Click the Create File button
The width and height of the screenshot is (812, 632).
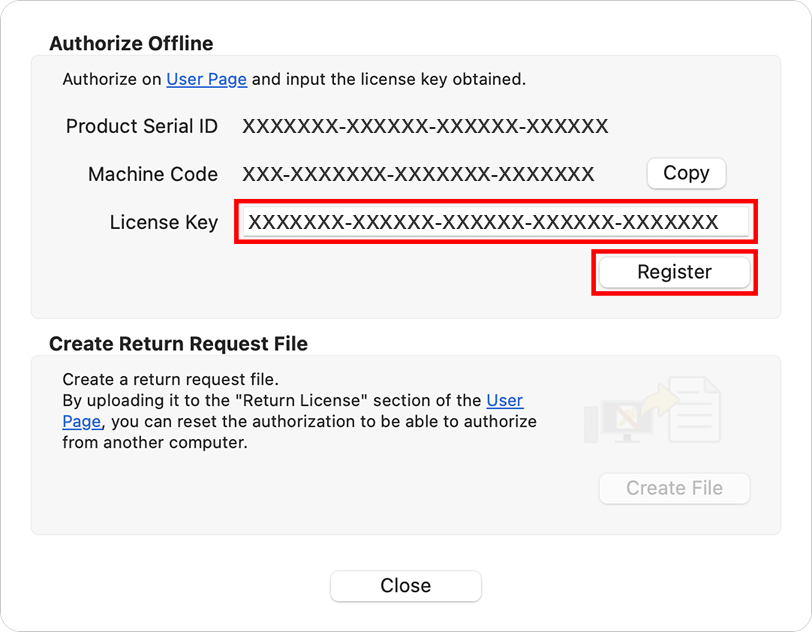[x=674, y=488]
